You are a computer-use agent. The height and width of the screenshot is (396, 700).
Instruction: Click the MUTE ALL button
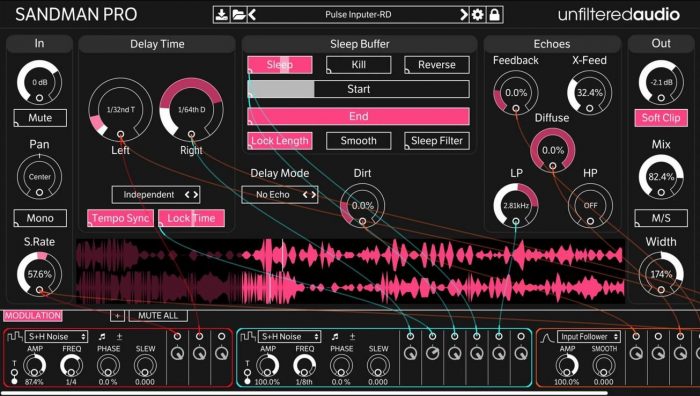158,316
